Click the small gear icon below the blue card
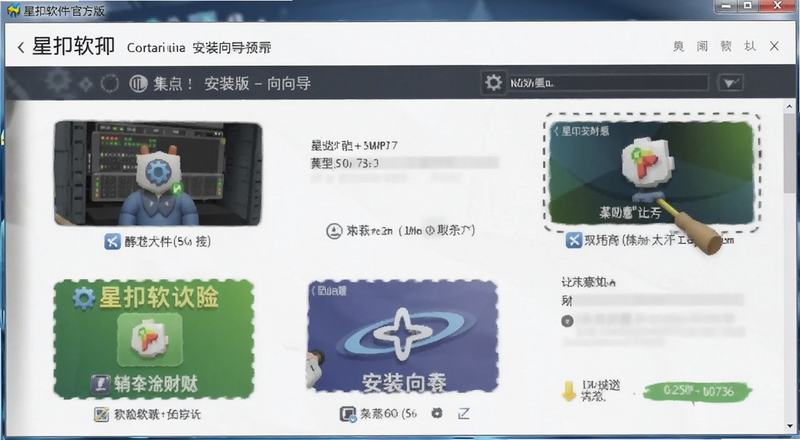Image resolution: width=800 pixels, height=440 pixels. (x=437, y=413)
